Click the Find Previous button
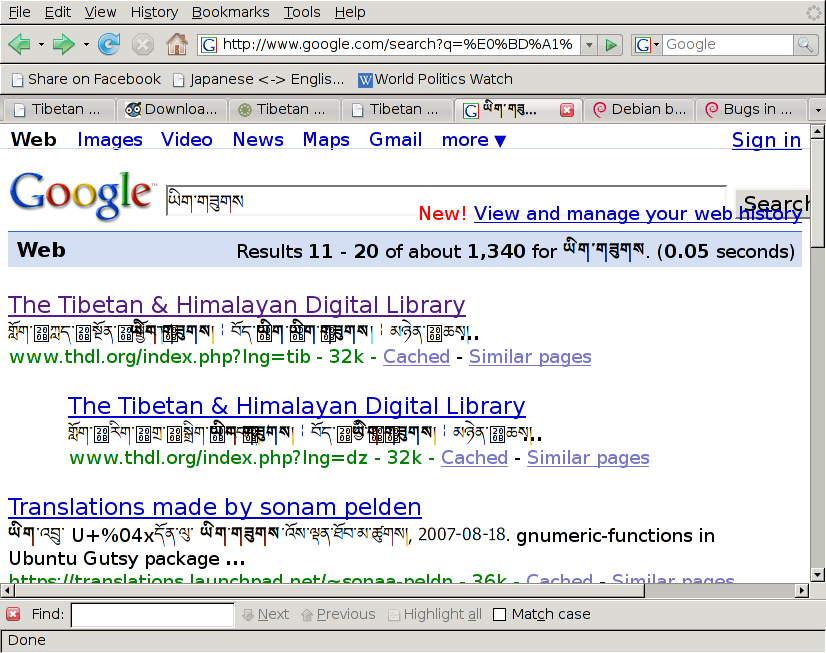 point(338,615)
